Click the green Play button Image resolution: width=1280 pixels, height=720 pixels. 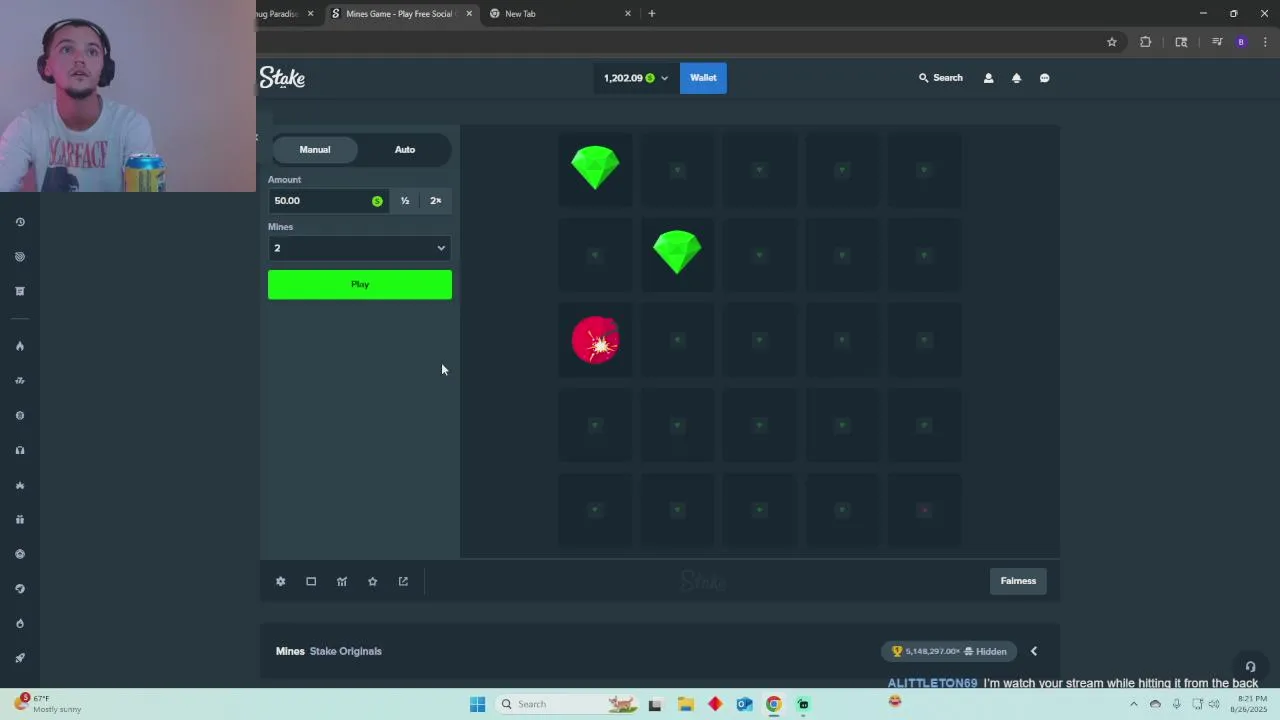pos(359,284)
